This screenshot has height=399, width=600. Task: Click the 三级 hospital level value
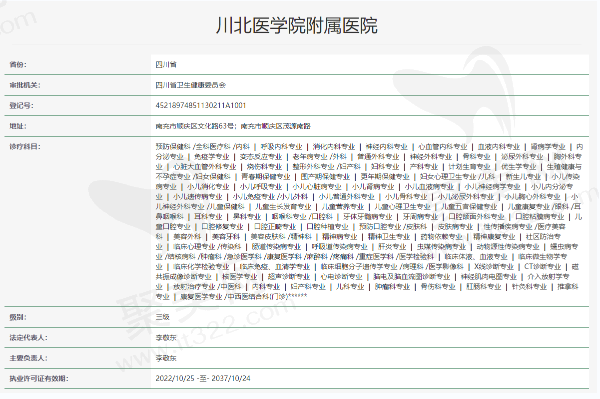(x=162, y=317)
